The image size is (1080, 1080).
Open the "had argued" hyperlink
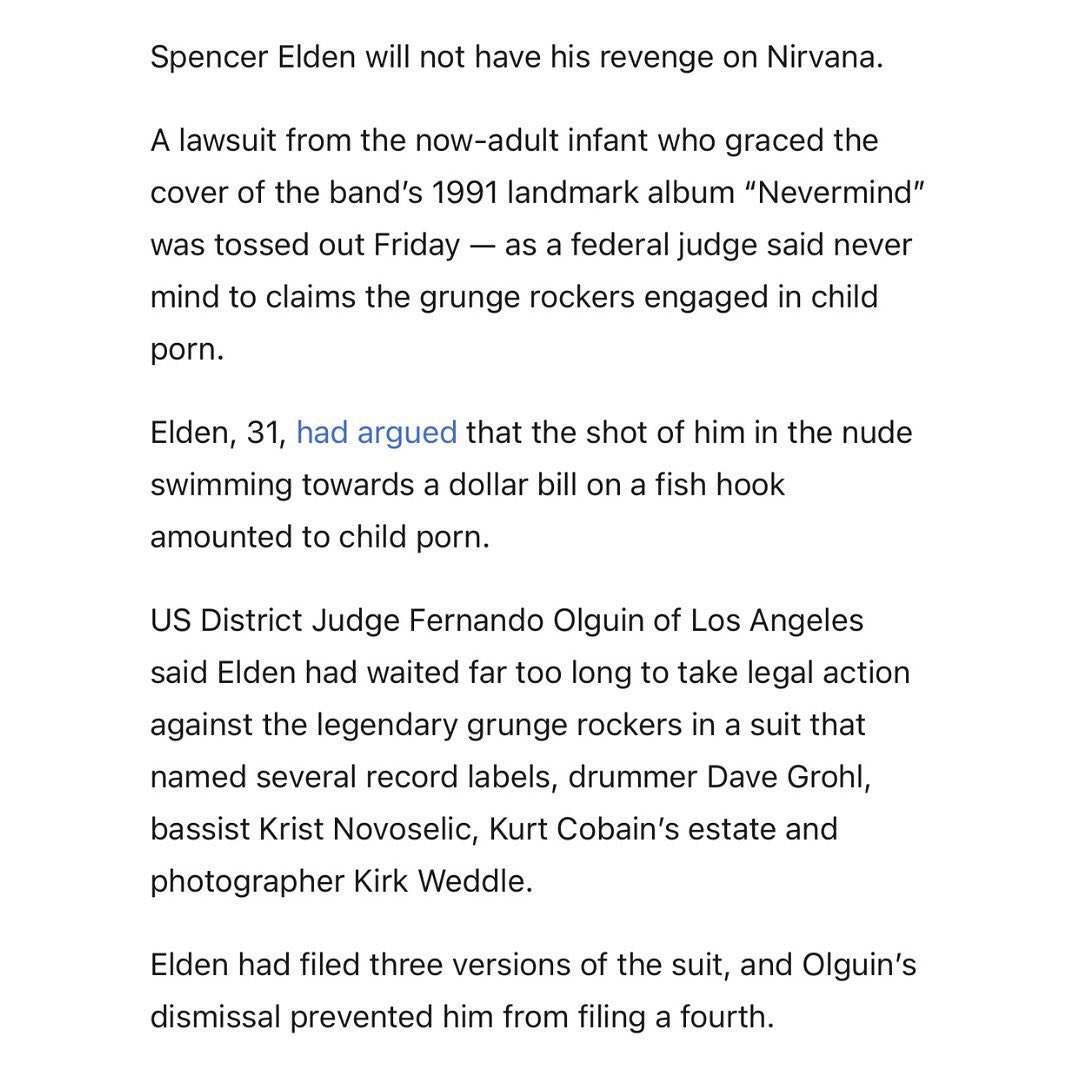376,433
